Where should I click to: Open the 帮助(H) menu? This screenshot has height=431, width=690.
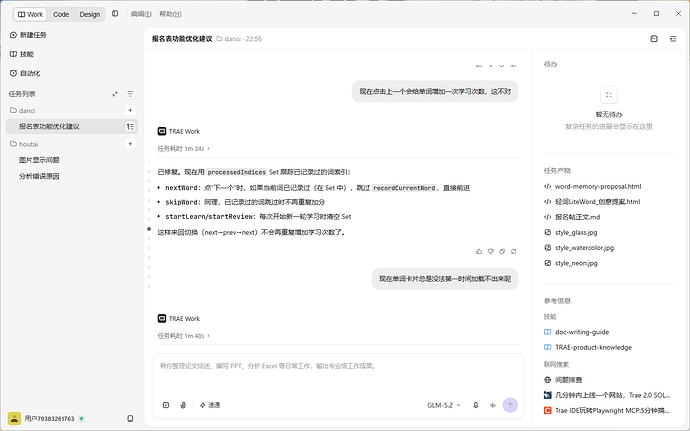point(170,14)
